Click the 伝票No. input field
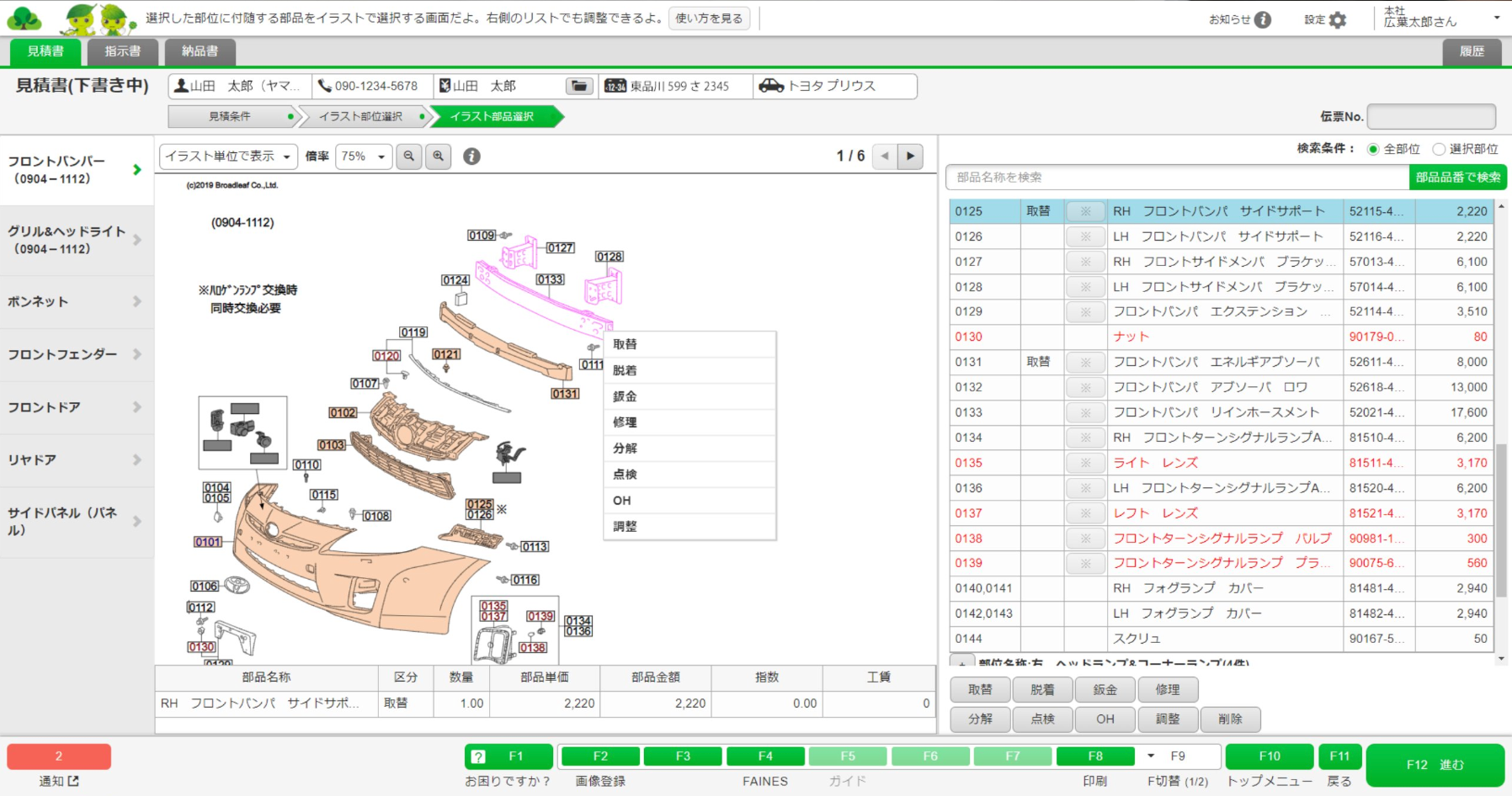This screenshot has height=796, width=1512. pos(1431,116)
